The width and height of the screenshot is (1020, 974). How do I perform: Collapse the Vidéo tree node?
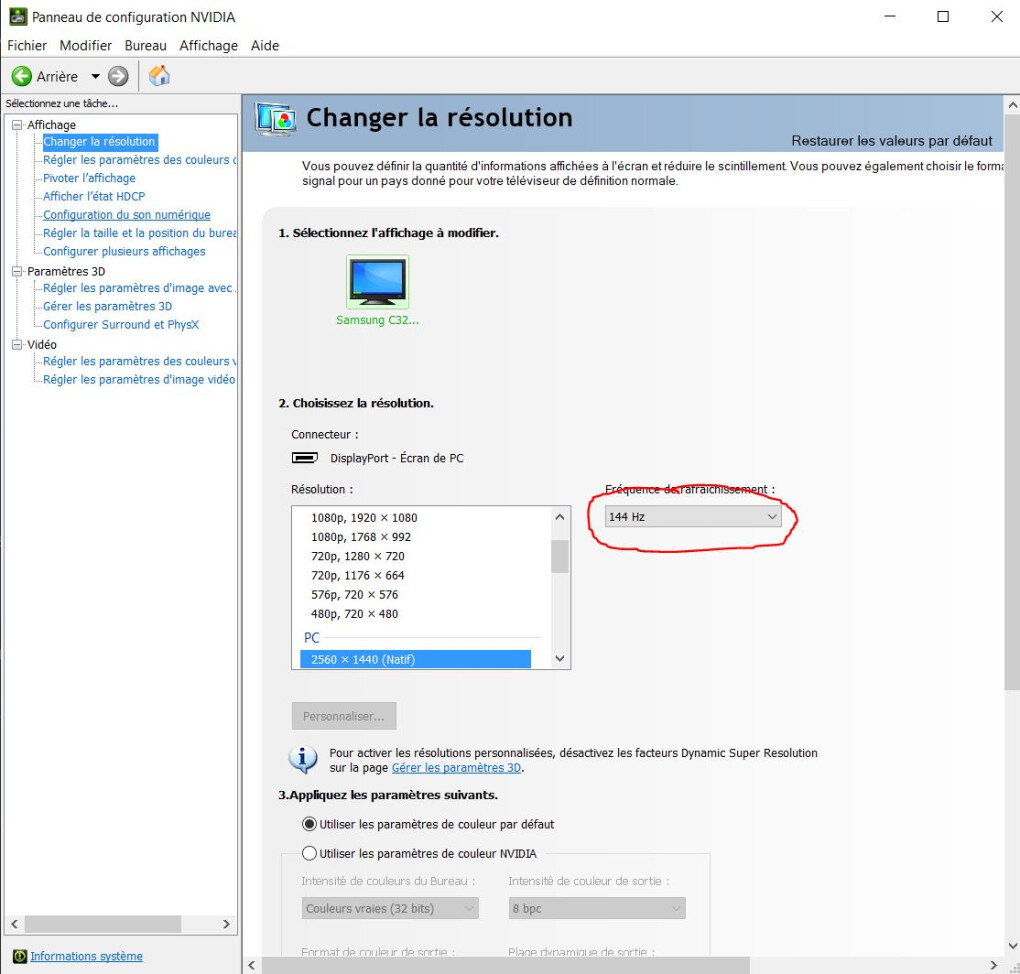[x=17, y=344]
